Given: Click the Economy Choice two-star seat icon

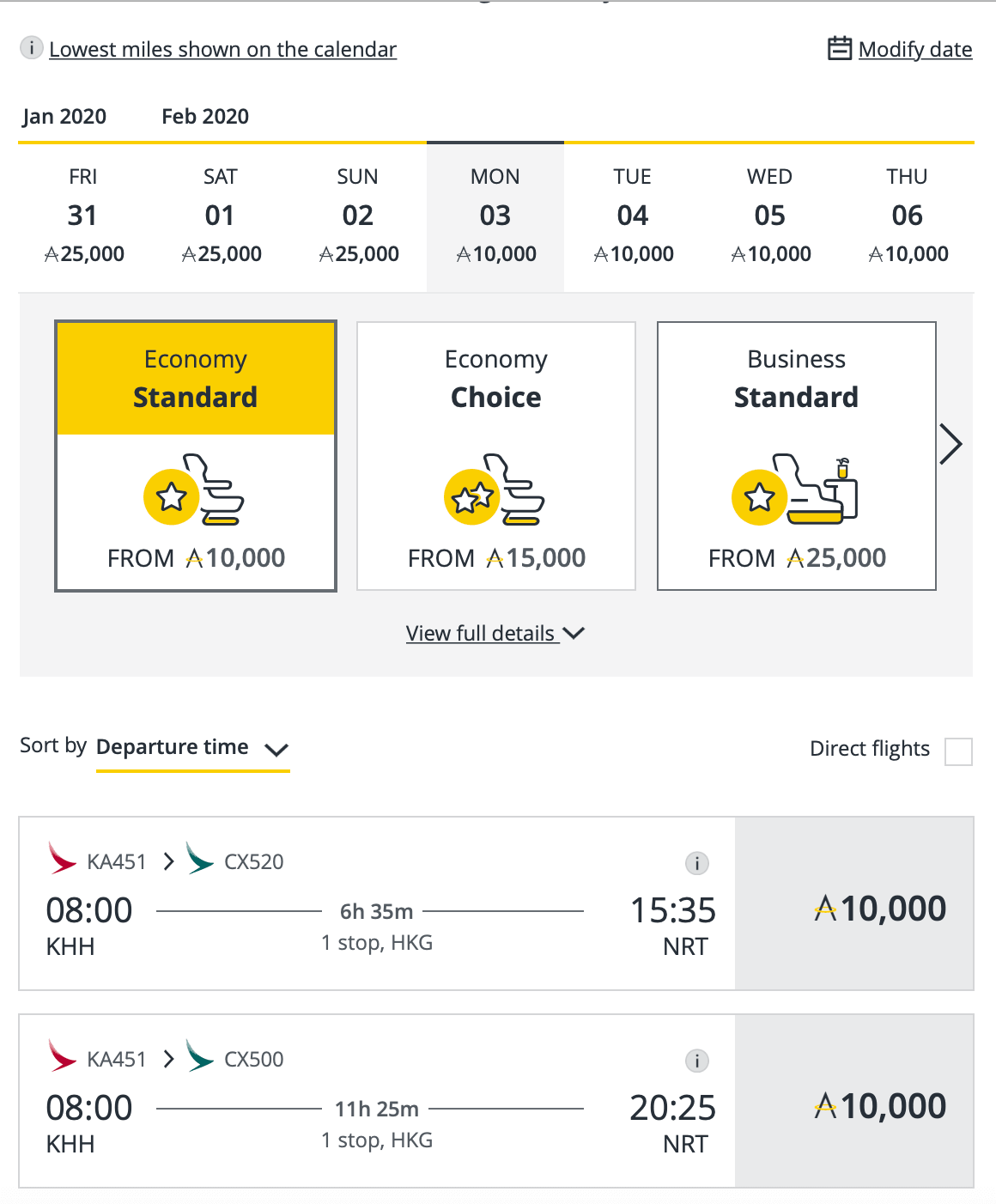Looking at the screenshot, I should click(x=495, y=490).
